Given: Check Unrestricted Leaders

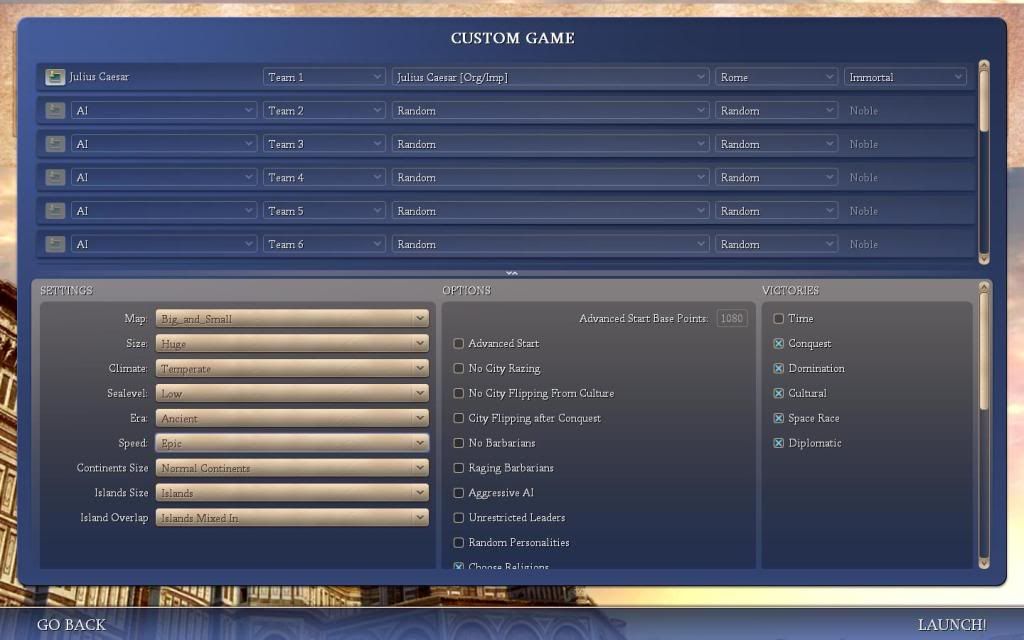Looking at the screenshot, I should [458, 517].
